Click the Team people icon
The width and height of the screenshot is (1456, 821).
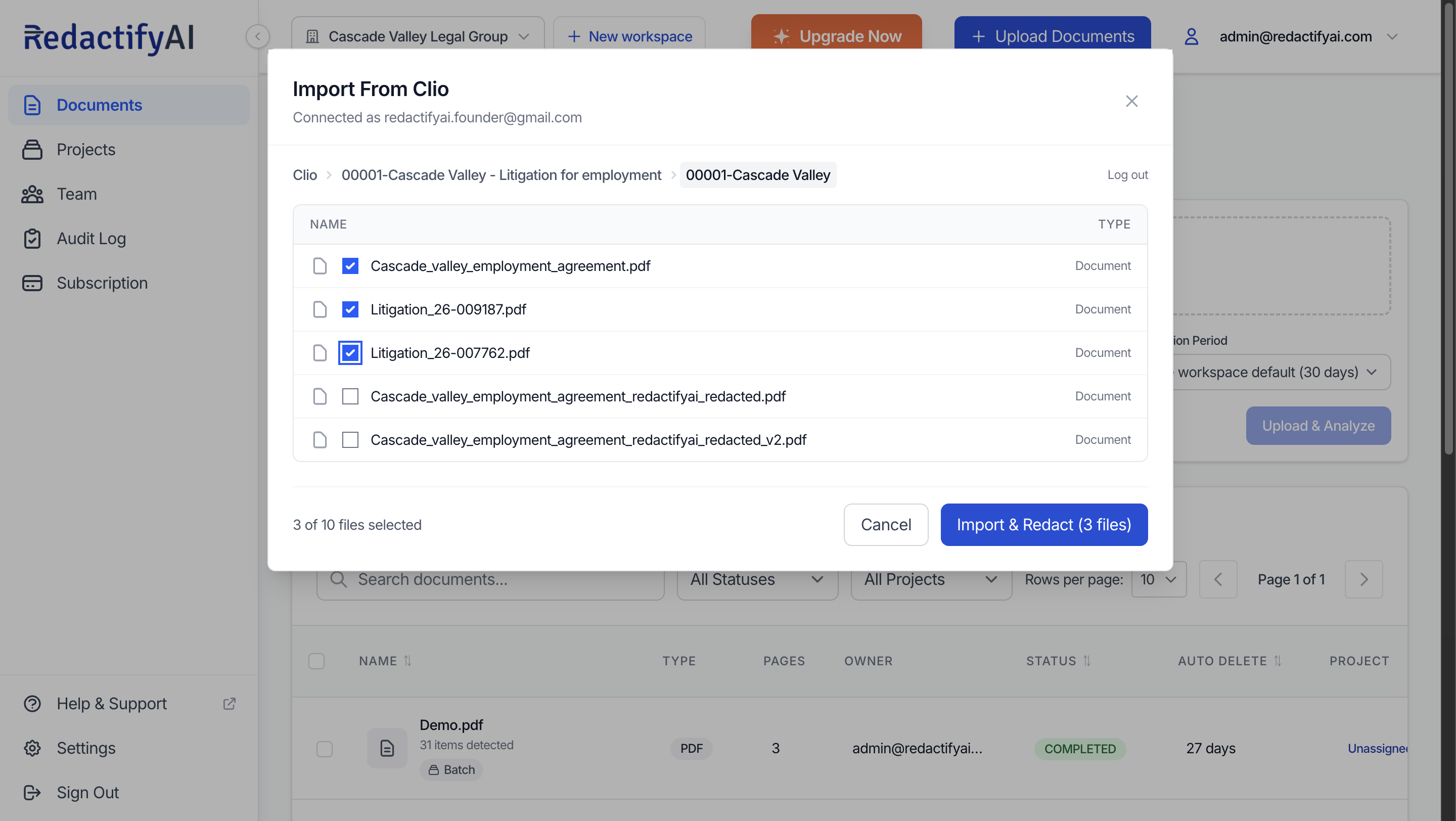pyautogui.click(x=32, y=194)
